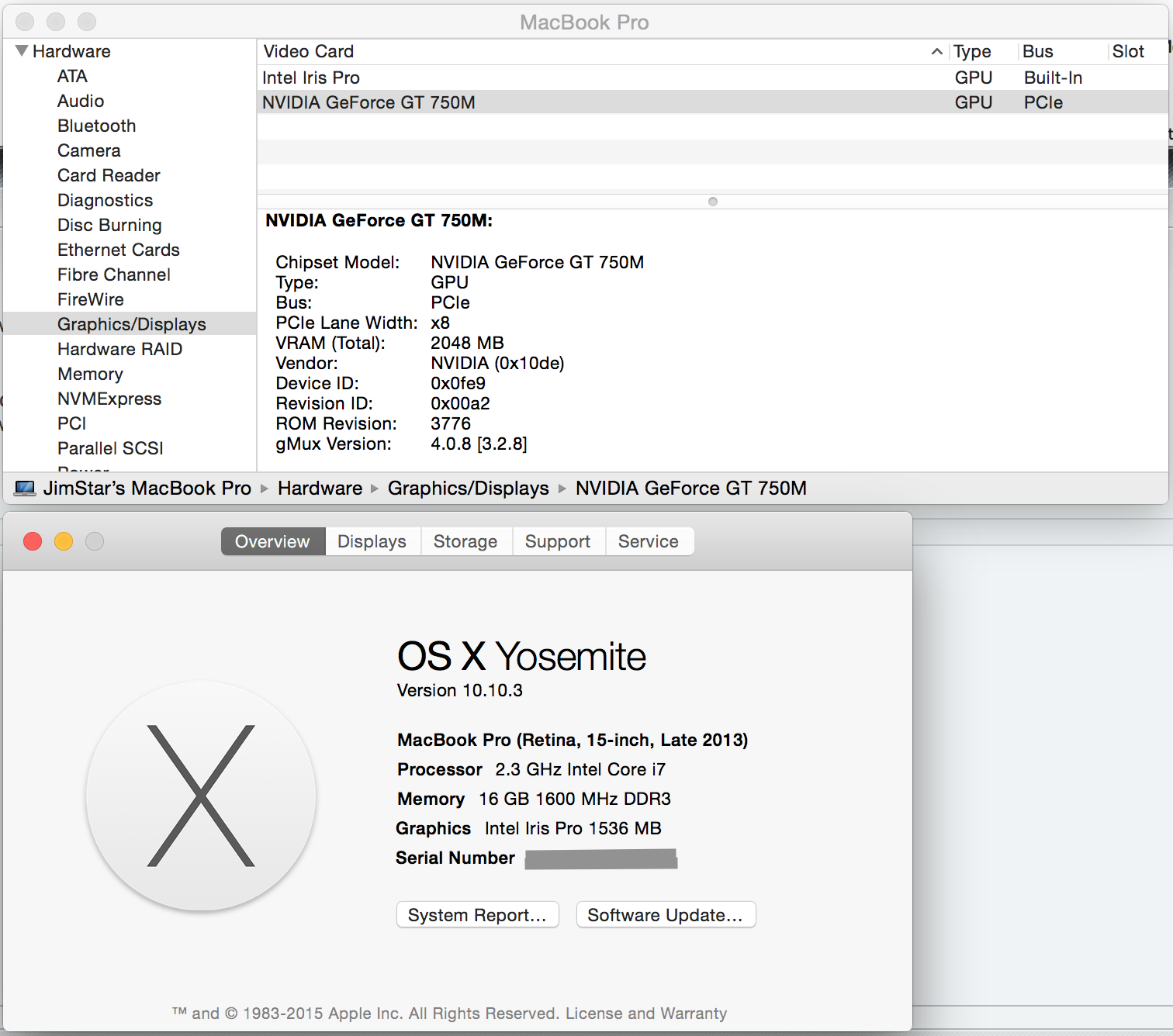1173x1036 pixels.
Task: Click the OS X Yosemite X logo
Action: pos(201,796)
